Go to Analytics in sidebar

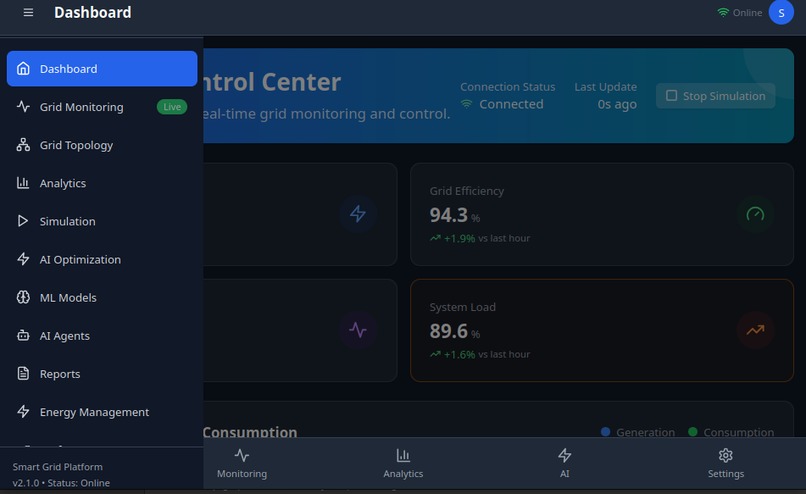(102, 182)
